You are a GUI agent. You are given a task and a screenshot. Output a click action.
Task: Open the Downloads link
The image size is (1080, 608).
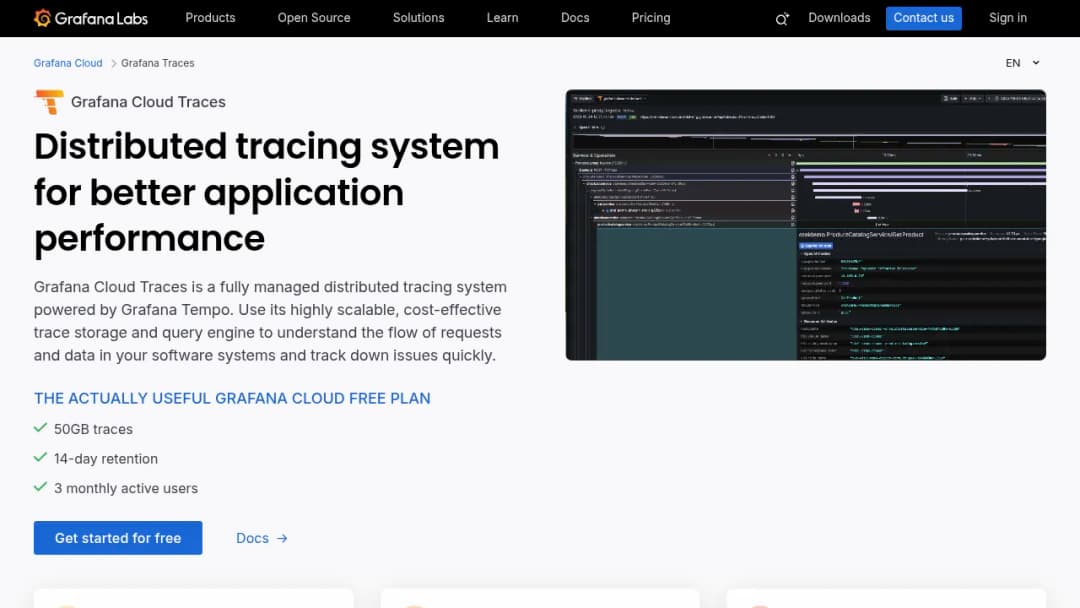click(839, 18)
